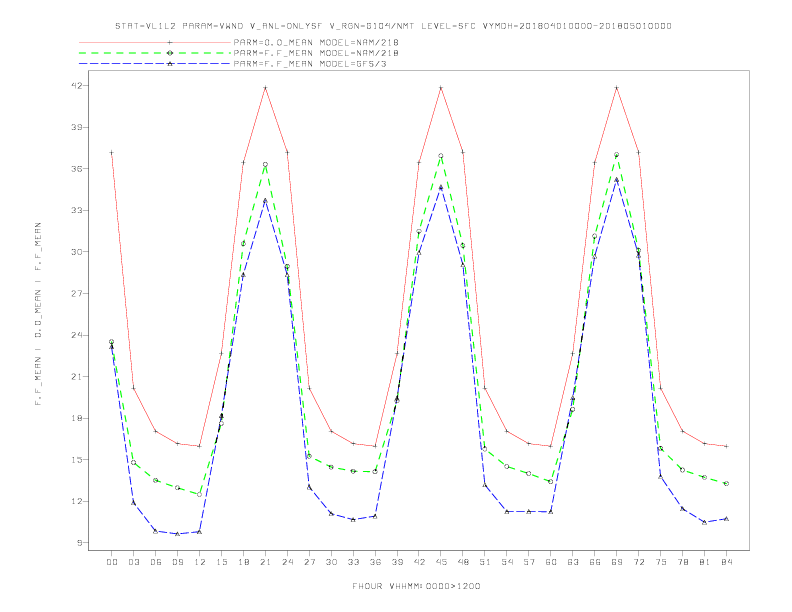Click x-axis forecast hour label 69
The width and height of the screenshot is (792, 612).
pyautogui.click(x=617, y=562)
